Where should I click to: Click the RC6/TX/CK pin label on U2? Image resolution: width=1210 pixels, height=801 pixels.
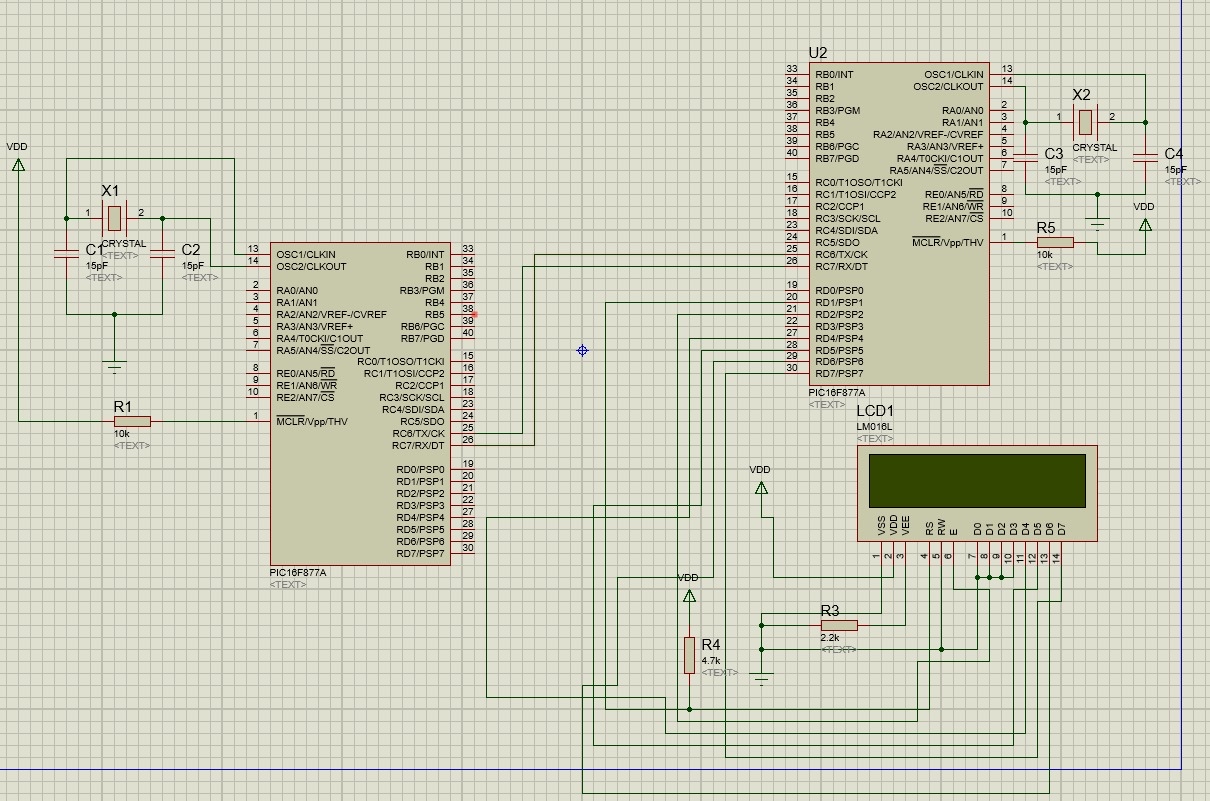840,255
